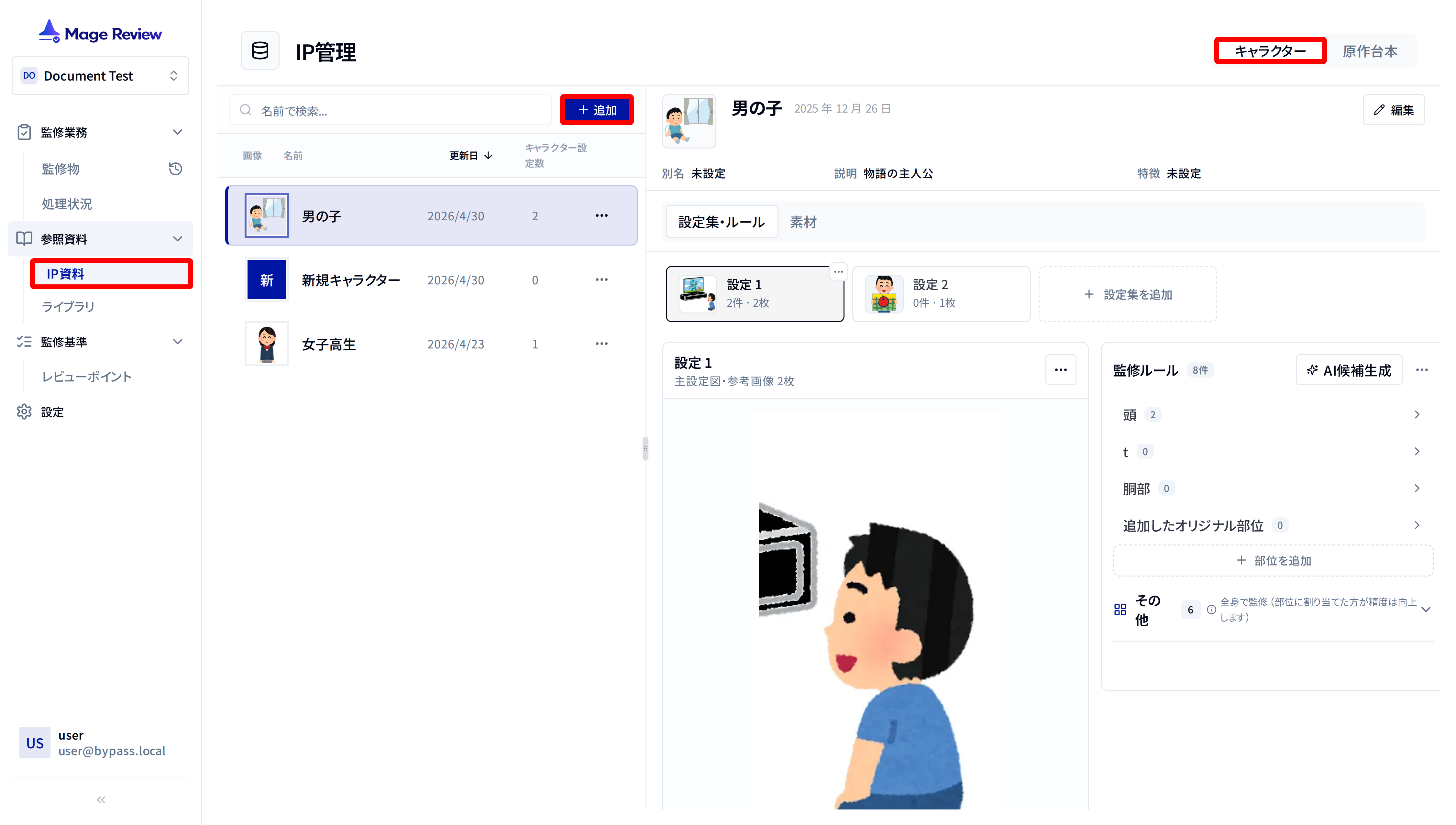The image size is (1456, 825).
Task: Sort by 更新日 column
Action: pos(471,155)
